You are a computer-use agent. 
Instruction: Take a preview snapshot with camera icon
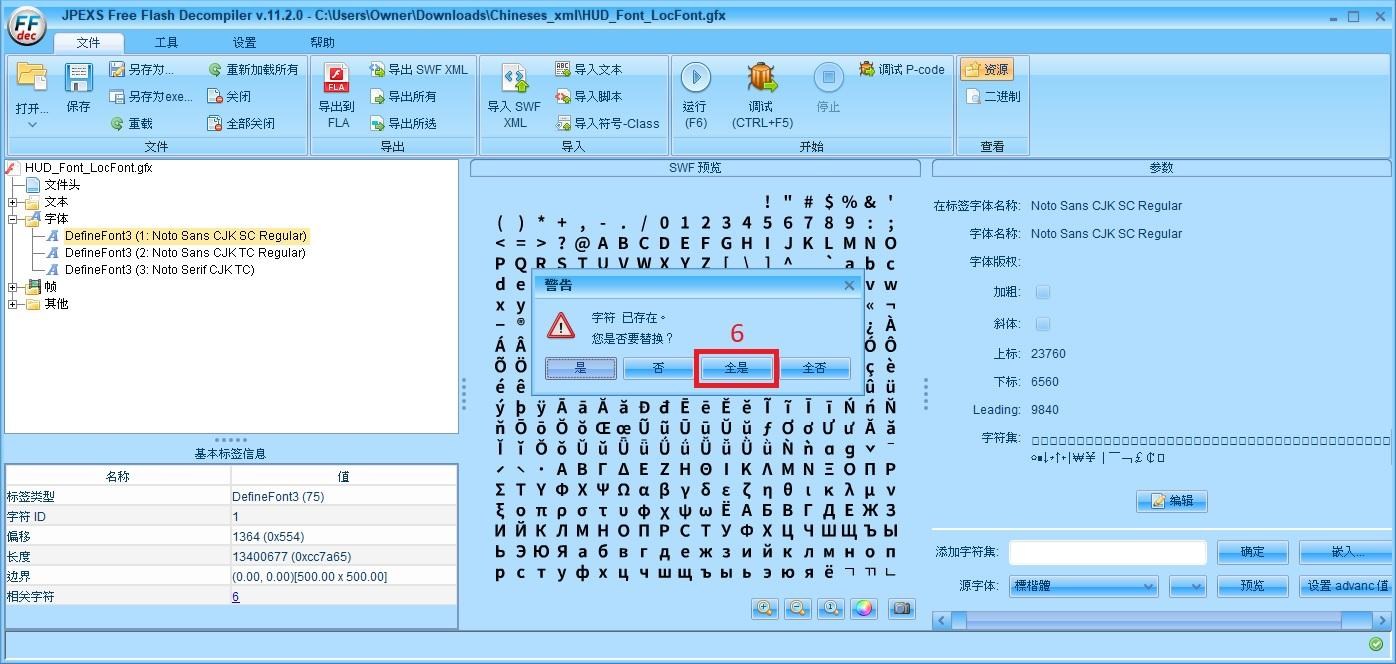(902, 608)
